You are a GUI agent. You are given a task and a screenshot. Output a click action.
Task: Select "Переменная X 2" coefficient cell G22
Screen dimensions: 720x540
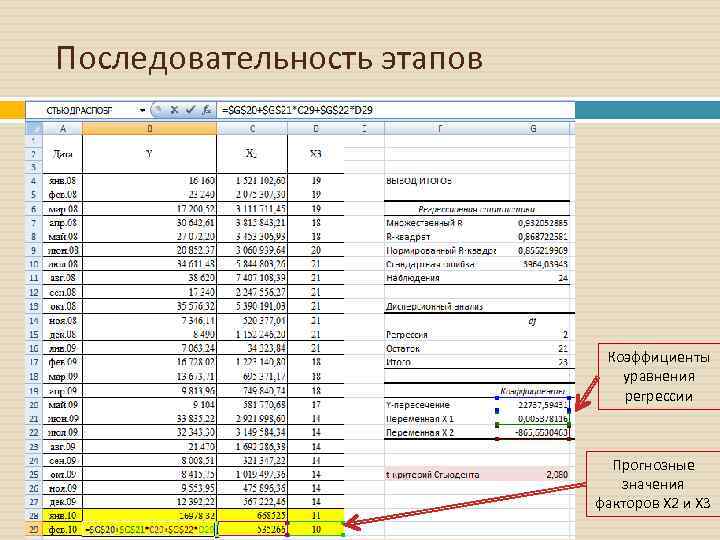[x=533, y=433]
